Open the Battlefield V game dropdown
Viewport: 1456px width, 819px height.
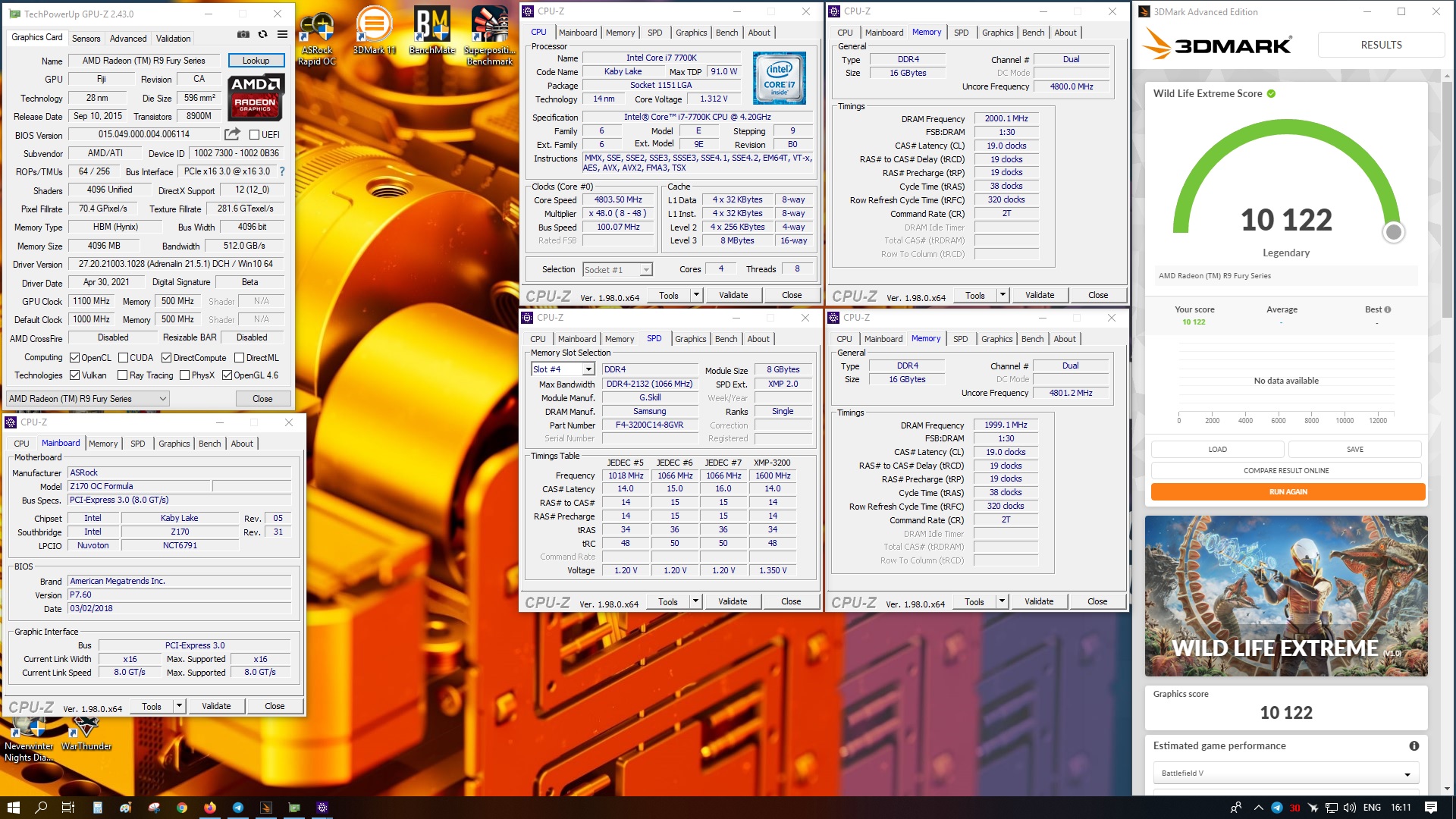click(x=1286, y=773)
